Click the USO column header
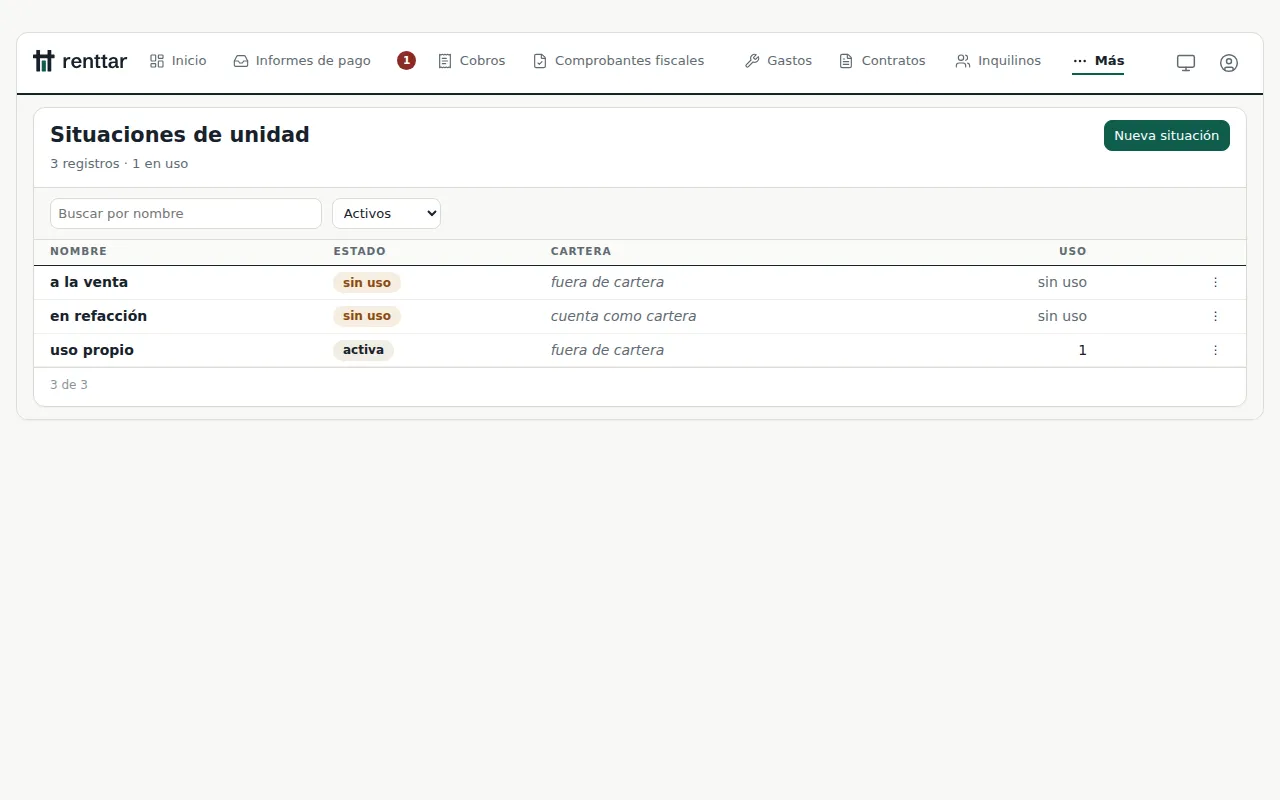This screenshot has width=1280, height=800. pyautogui.click(x=1073, y=251)
